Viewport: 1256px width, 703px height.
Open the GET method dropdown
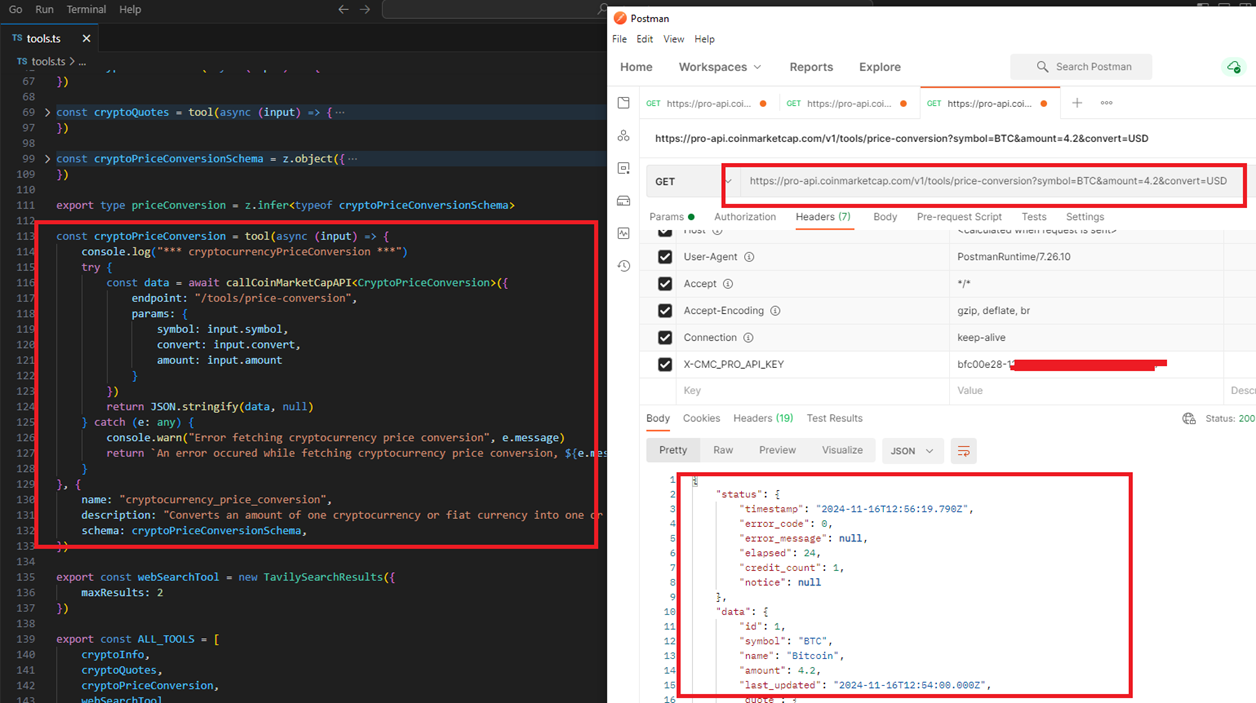pyautogui.click(x=692, y=181)
